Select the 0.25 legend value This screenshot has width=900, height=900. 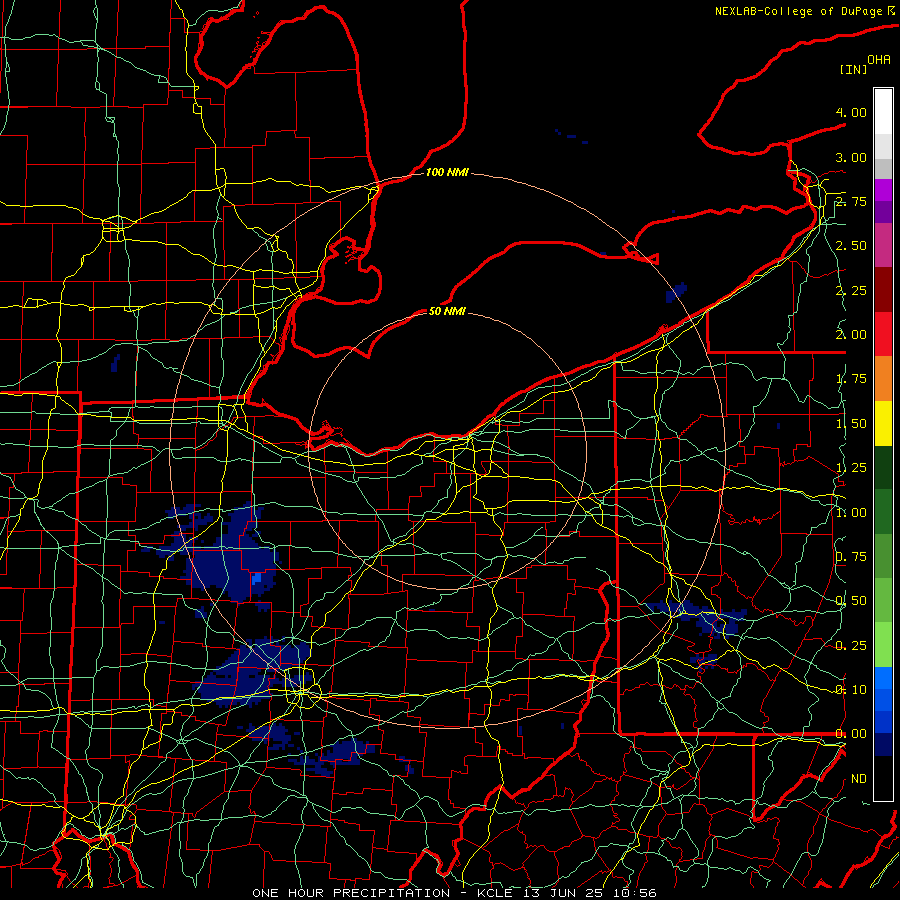pos(851,646)
